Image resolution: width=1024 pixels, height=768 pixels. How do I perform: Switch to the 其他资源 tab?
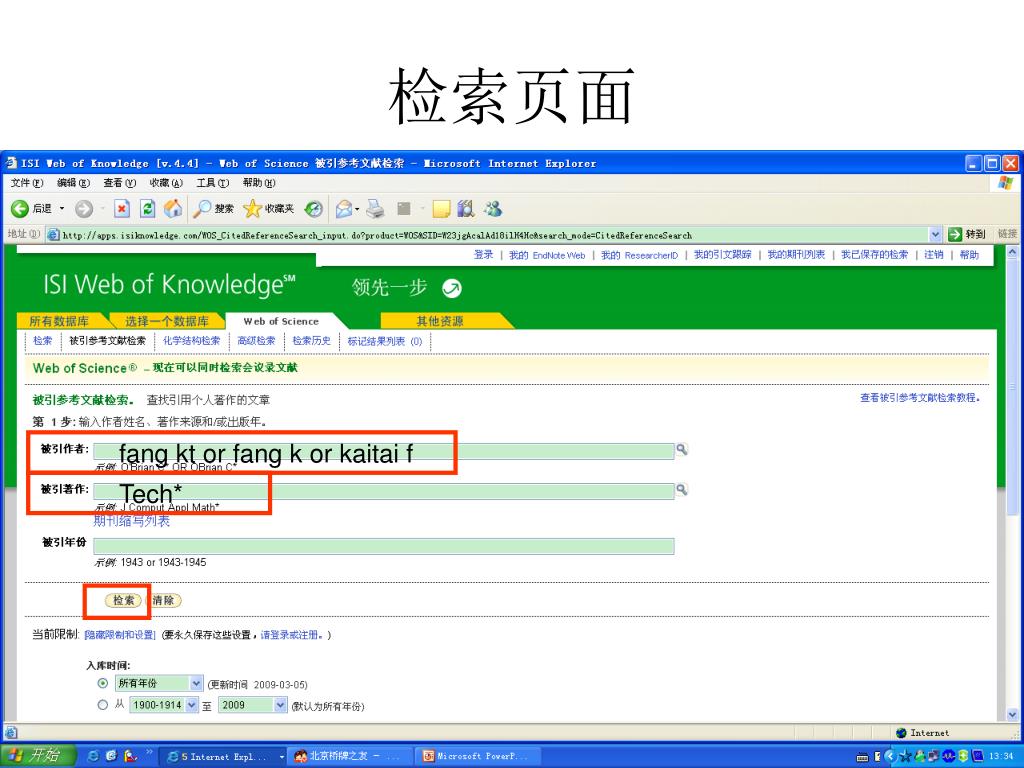pos(440,321)
